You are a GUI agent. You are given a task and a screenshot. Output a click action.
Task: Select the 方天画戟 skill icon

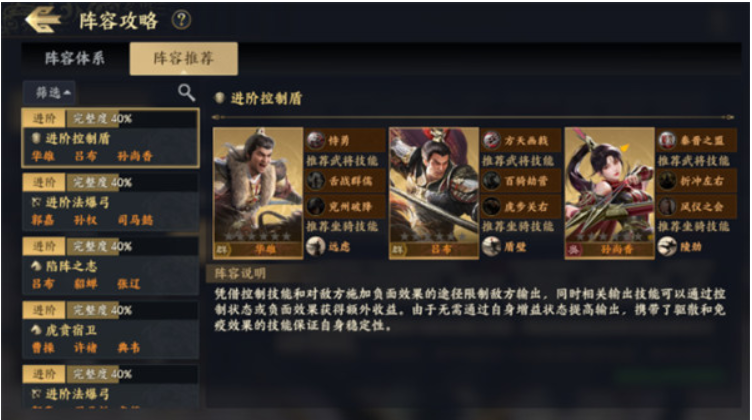point(492,140)
